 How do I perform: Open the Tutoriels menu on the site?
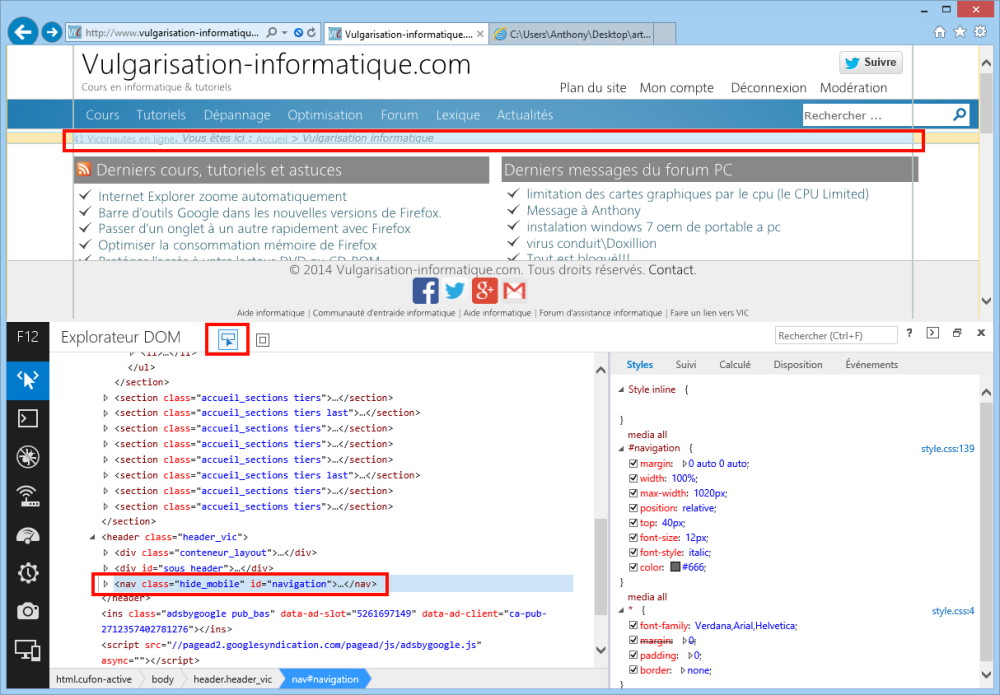tap(161, 115)
